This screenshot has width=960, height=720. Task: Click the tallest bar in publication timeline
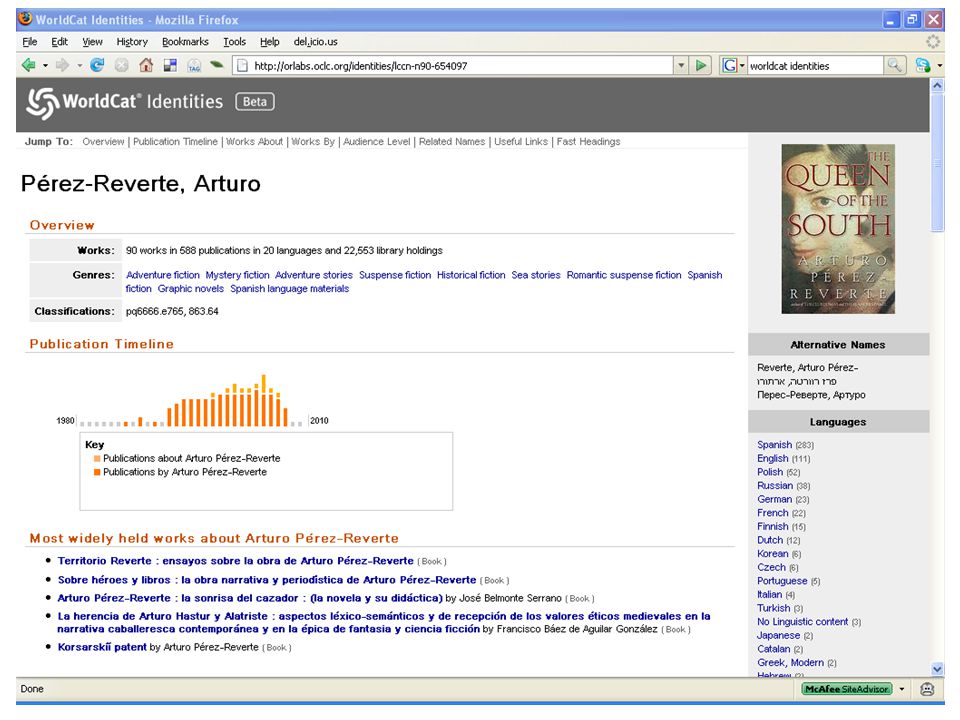click(x=264, y=400)
